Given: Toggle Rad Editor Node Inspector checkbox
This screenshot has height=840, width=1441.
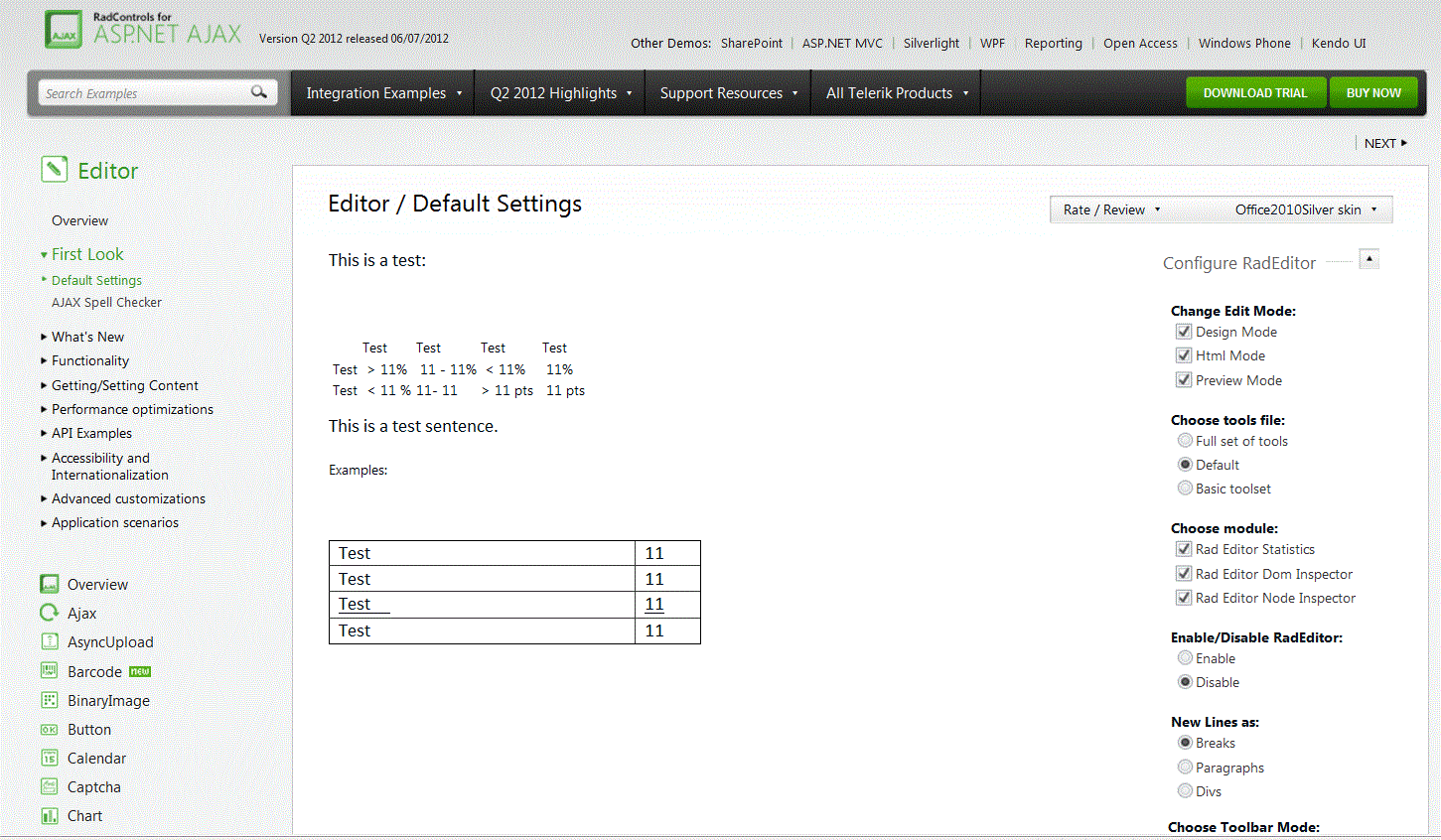Looking at the screenshot, I should tap(1184, 598).
